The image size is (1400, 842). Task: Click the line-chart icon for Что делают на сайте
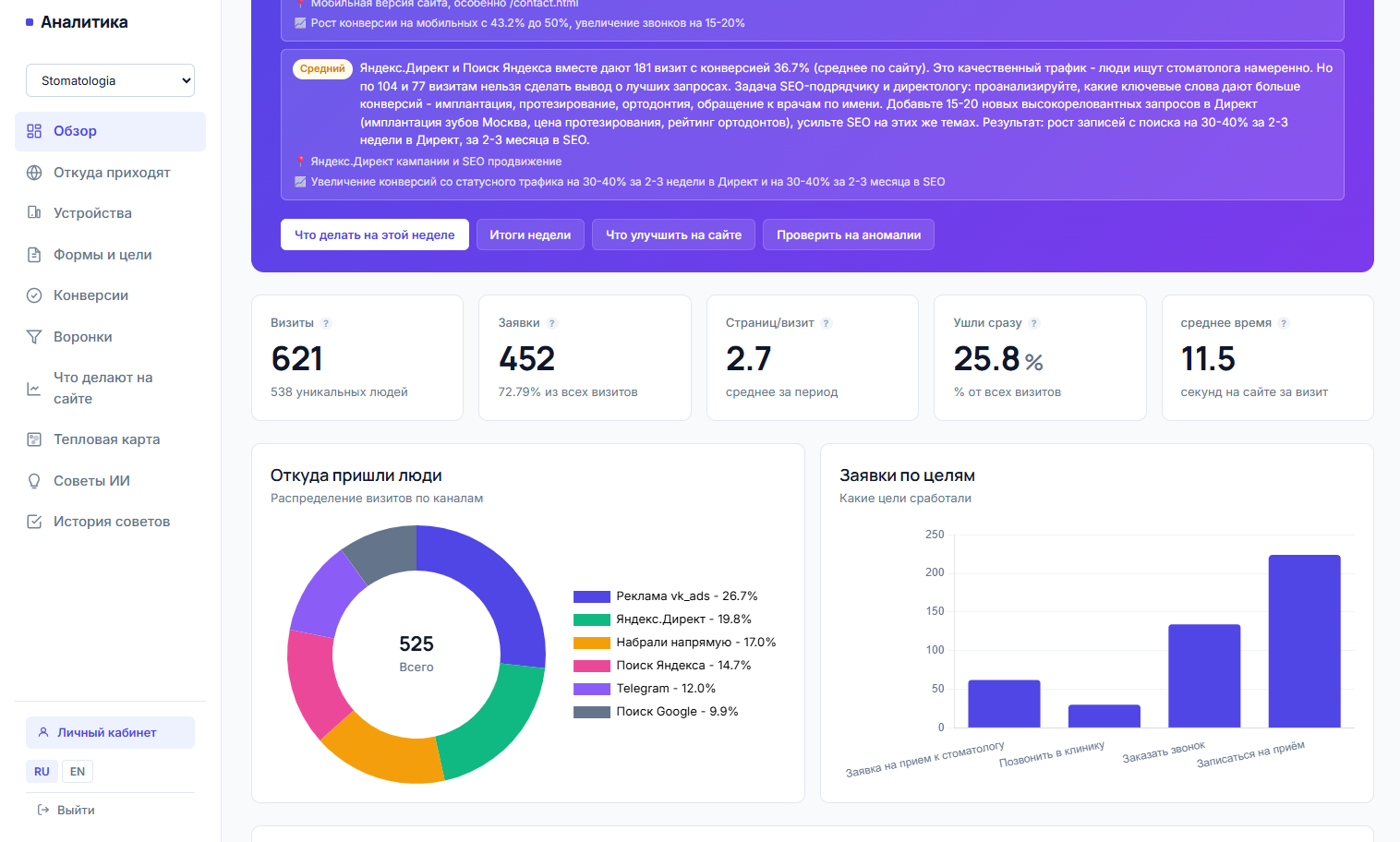pos(34,389)
